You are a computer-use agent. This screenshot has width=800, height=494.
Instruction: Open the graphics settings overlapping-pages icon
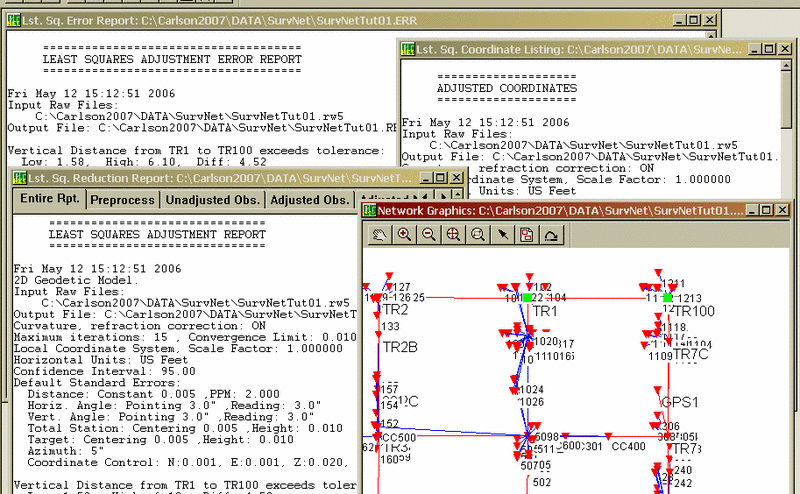coord(527,235)
